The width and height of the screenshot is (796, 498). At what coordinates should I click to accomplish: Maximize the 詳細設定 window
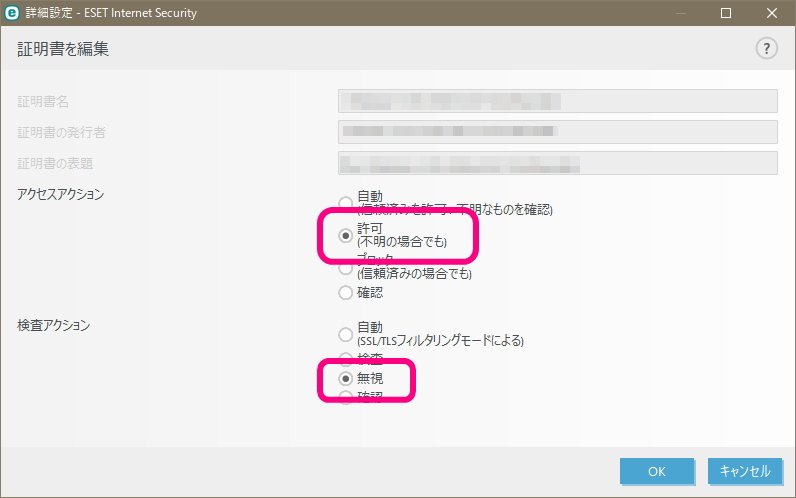click(x=726, y=13)
